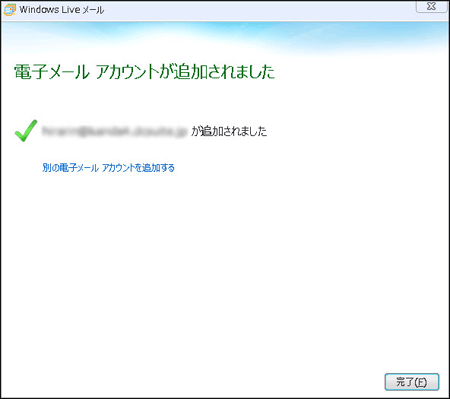The width and height of the screenshot is (450, 399).
Task: Click the blurred email address text
Action: [114, 131]
